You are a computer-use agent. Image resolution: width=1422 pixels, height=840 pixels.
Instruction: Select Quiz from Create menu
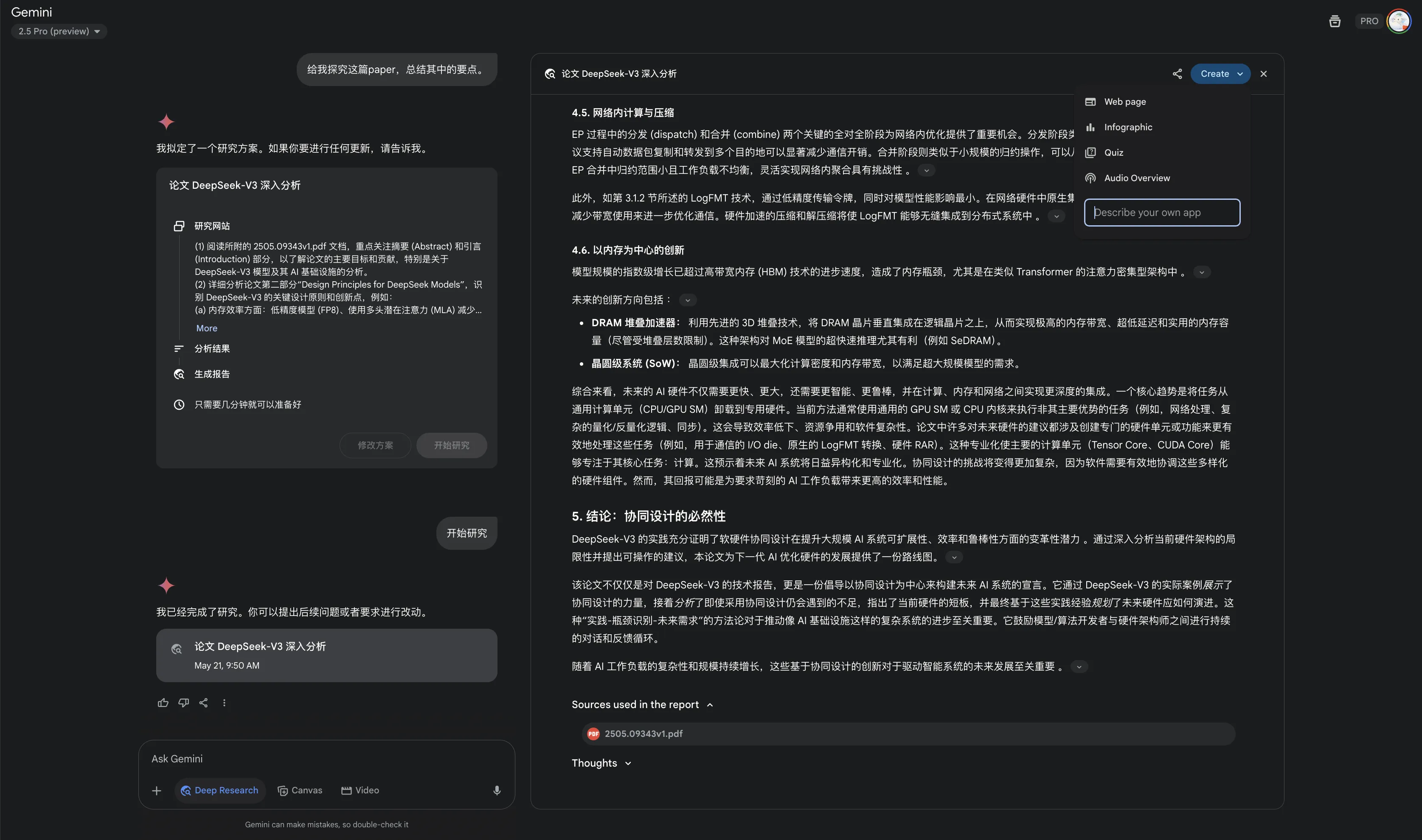[x=1161, y=152]
